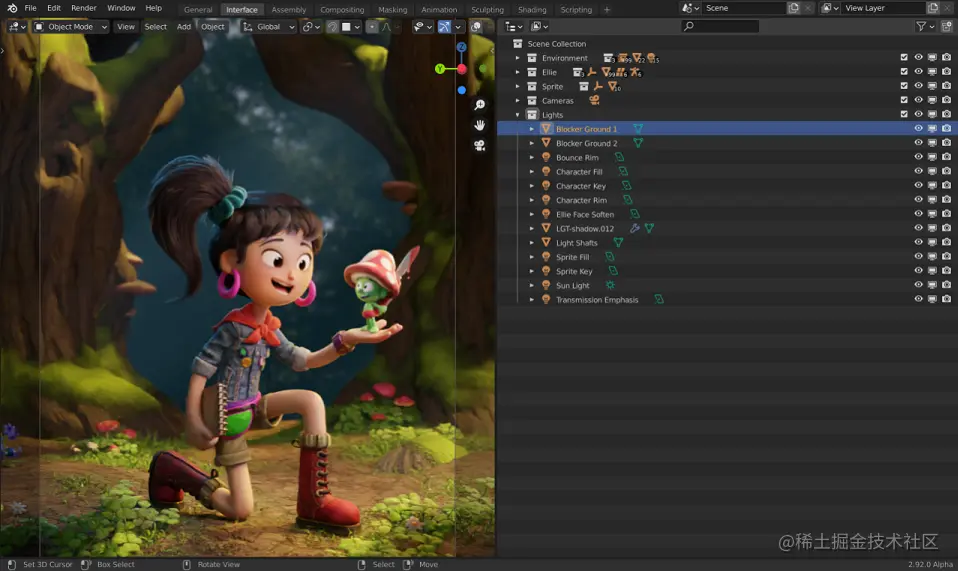Click the Blender logo icon

click(12, 9)
